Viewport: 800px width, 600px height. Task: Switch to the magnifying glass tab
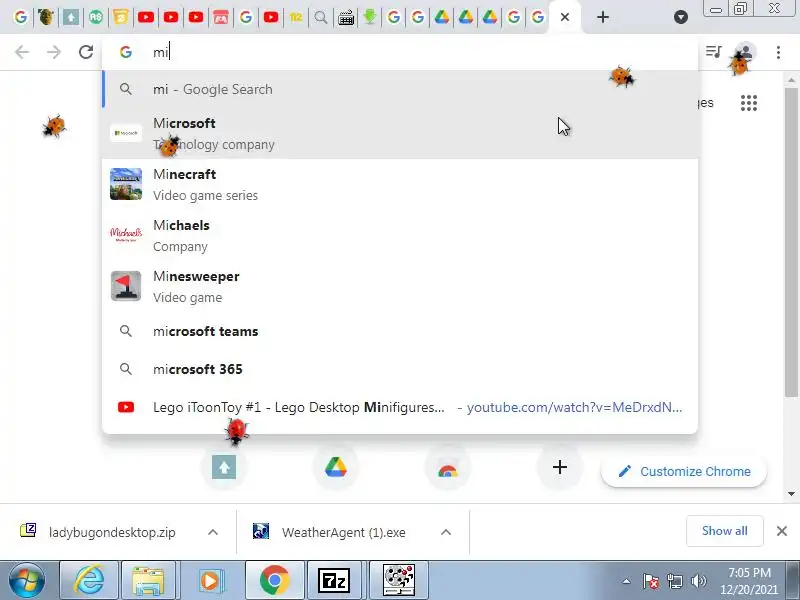click(321, 17)
